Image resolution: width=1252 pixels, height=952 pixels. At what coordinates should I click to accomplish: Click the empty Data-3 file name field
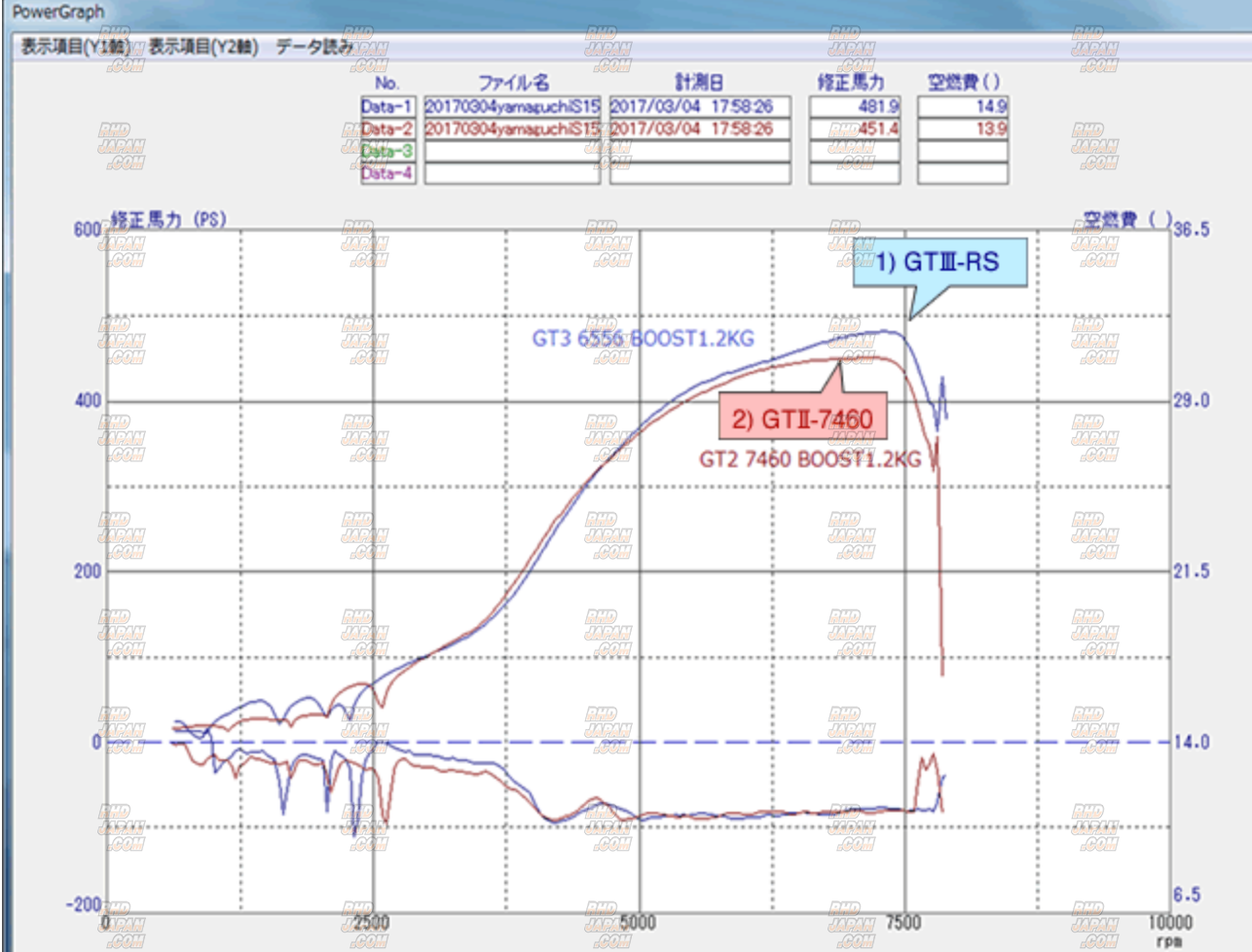tap(511, 151)
